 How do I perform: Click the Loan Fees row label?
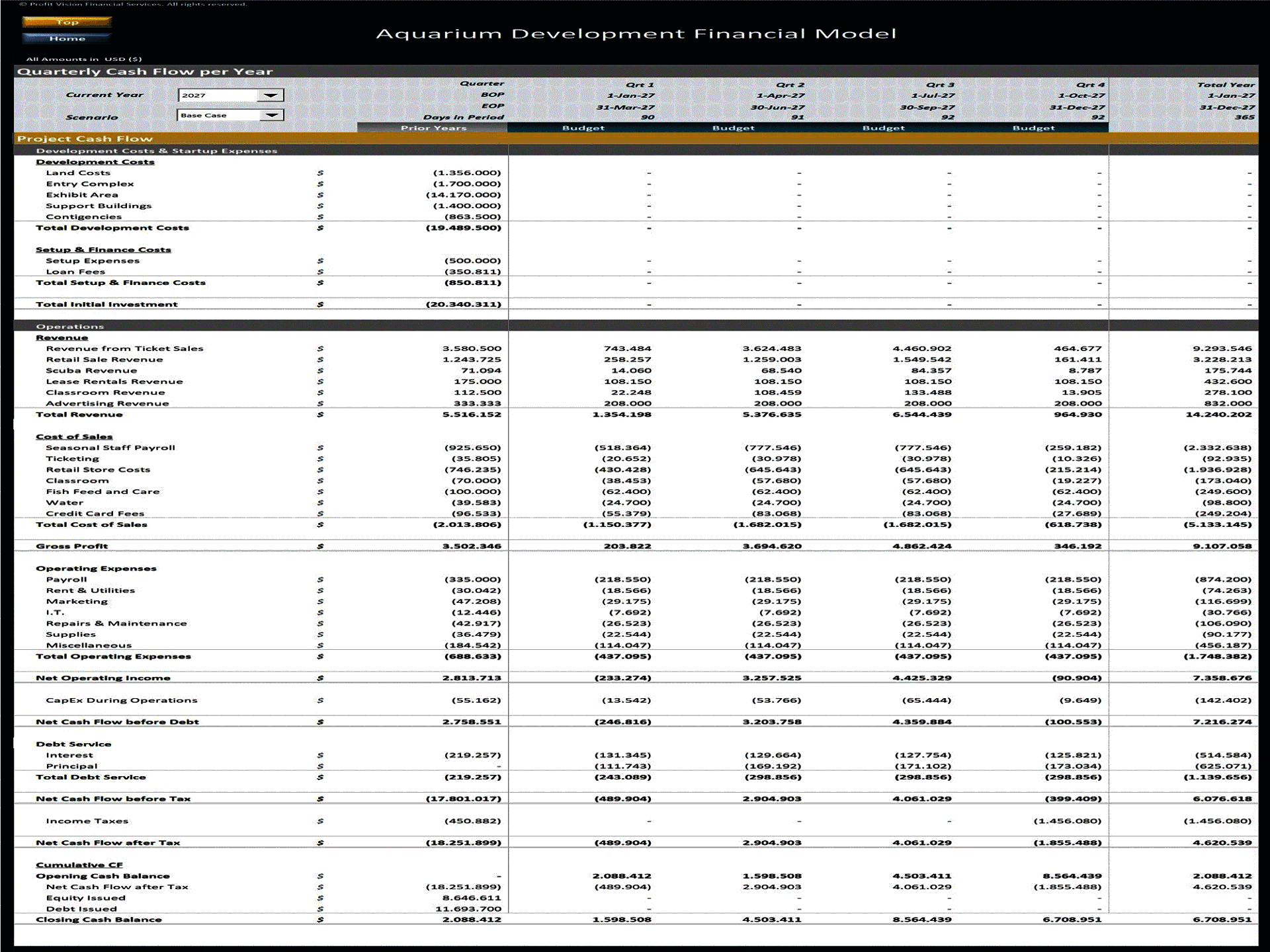tap(75, 272)
